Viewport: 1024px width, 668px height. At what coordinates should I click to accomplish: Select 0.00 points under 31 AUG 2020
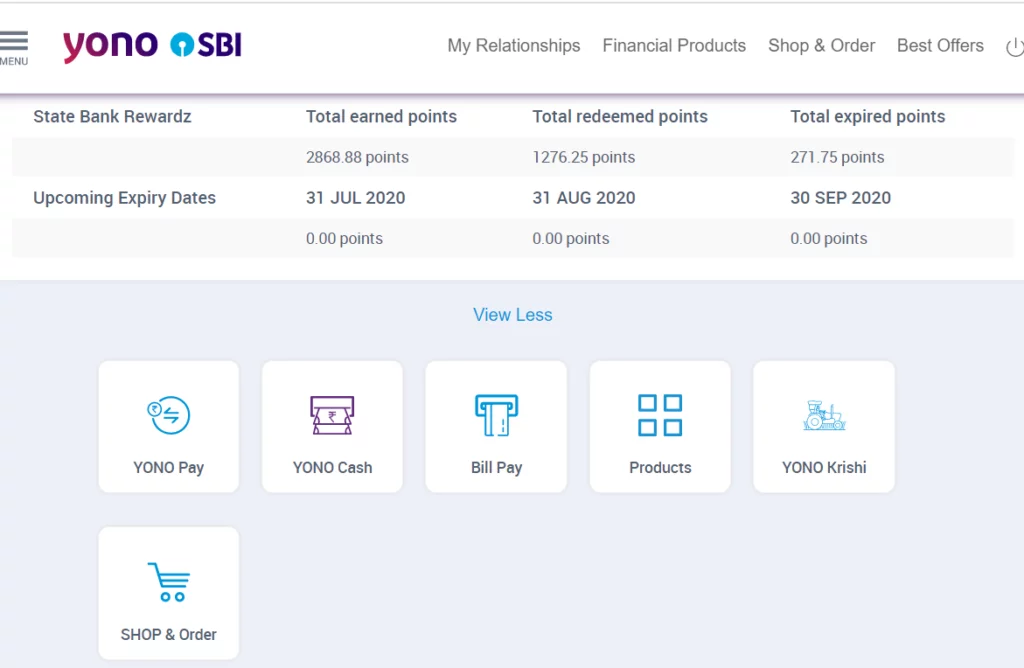pos(571,238)
